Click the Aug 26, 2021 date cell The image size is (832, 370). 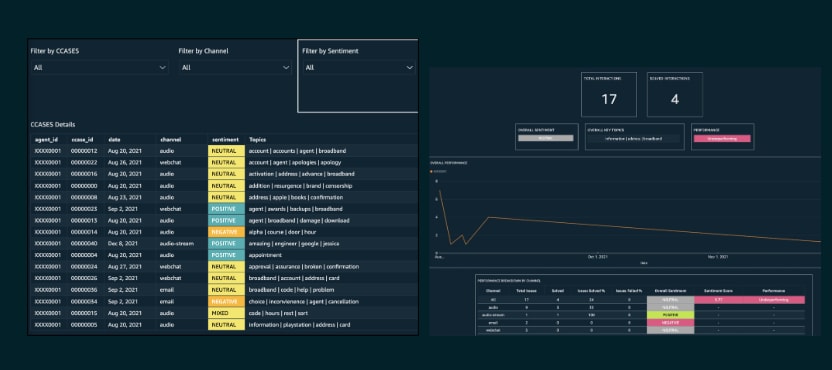125,162
